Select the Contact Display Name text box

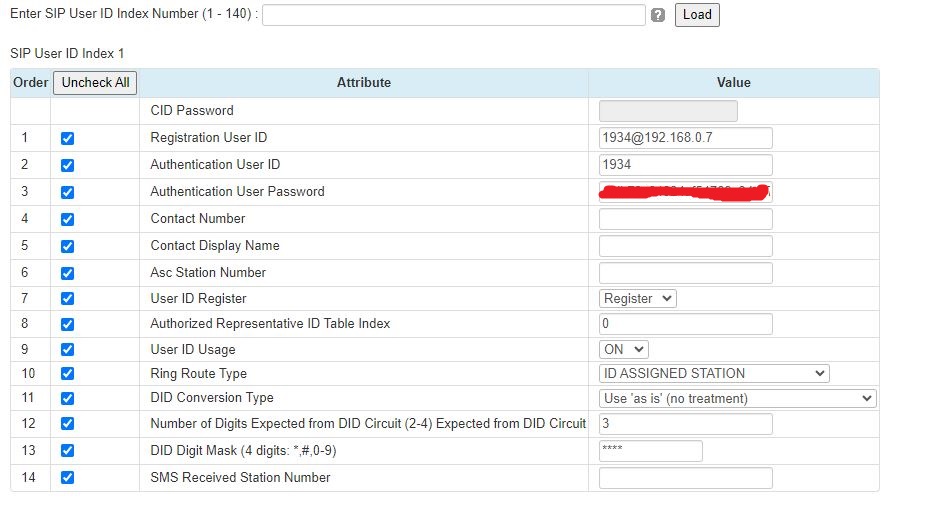coord(685,246)
